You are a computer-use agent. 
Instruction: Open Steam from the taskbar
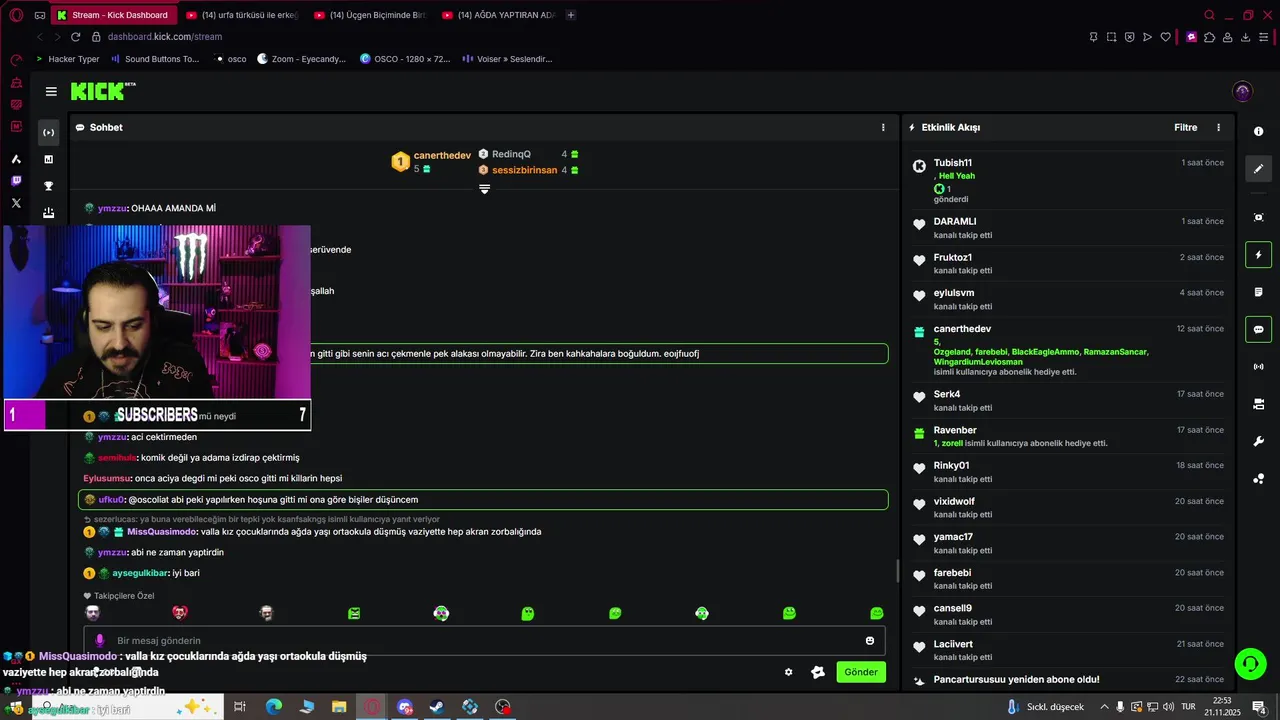437,707
